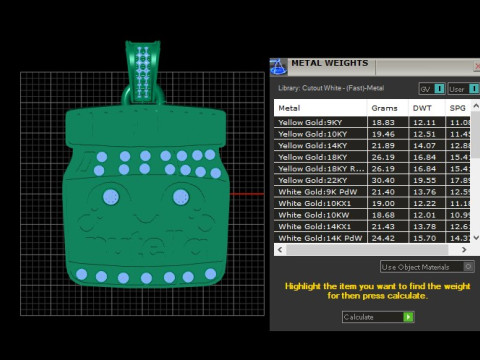Sort by the Grams column header
Screen dimensions: 480x360
(x=388, y=108)
